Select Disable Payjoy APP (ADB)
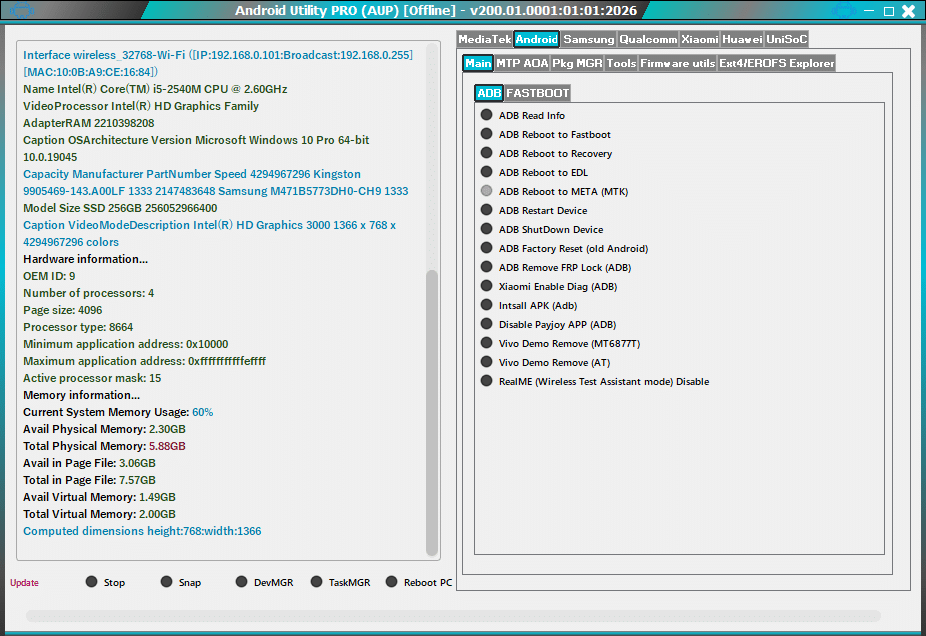The width and height of the screenshot is (926, 636). [x=487, y=324]
